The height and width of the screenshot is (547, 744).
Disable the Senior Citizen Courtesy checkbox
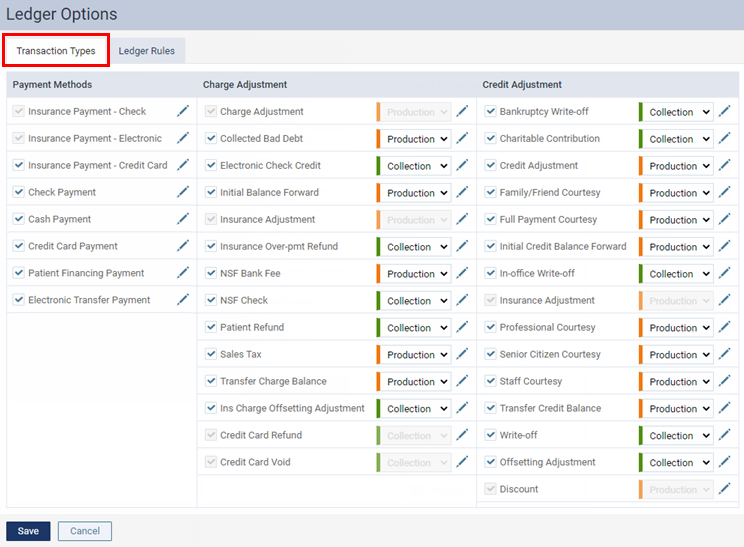point(491,354)
